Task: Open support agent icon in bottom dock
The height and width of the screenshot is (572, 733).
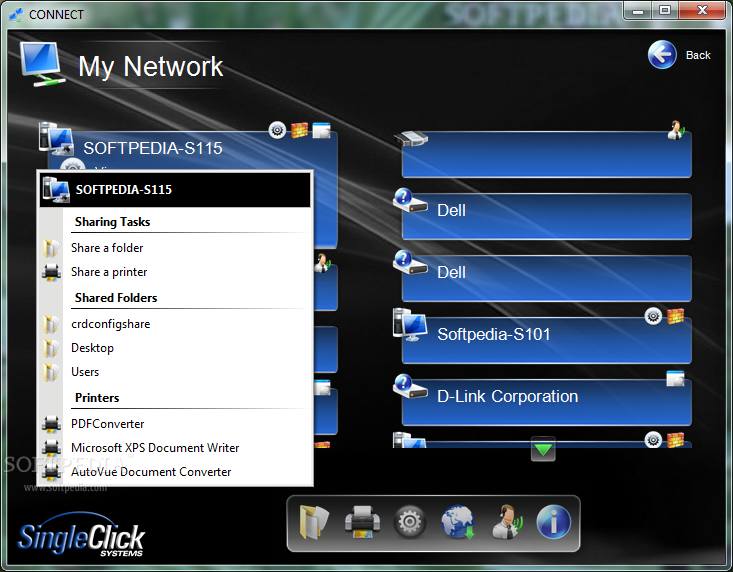Action: (507, 522)
